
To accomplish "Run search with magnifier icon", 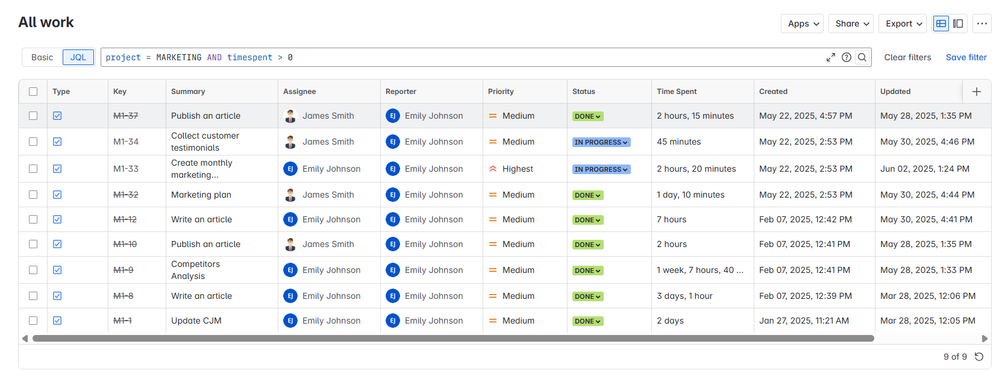I will (862, 57).
